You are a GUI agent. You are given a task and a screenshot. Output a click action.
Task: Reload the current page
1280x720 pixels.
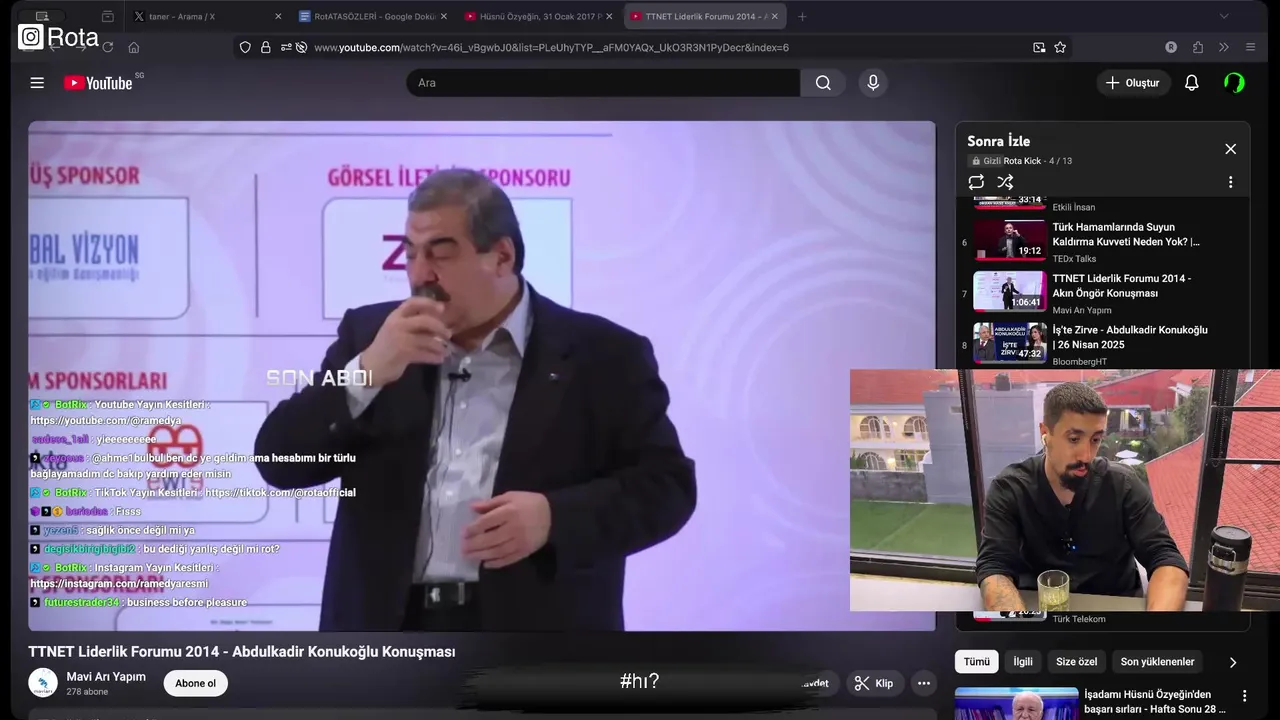(107, 47)
